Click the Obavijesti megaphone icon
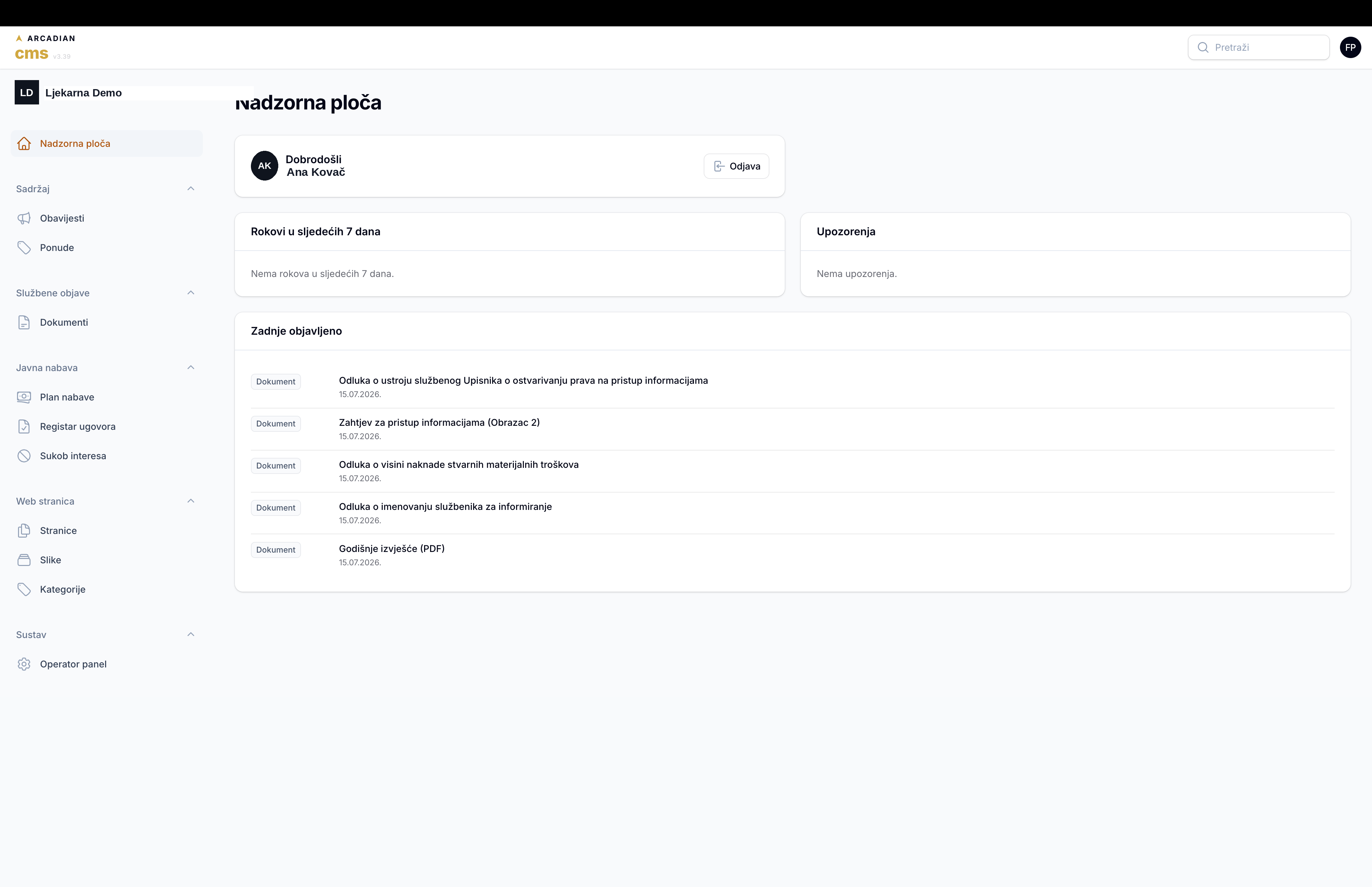 coord(24,218)
